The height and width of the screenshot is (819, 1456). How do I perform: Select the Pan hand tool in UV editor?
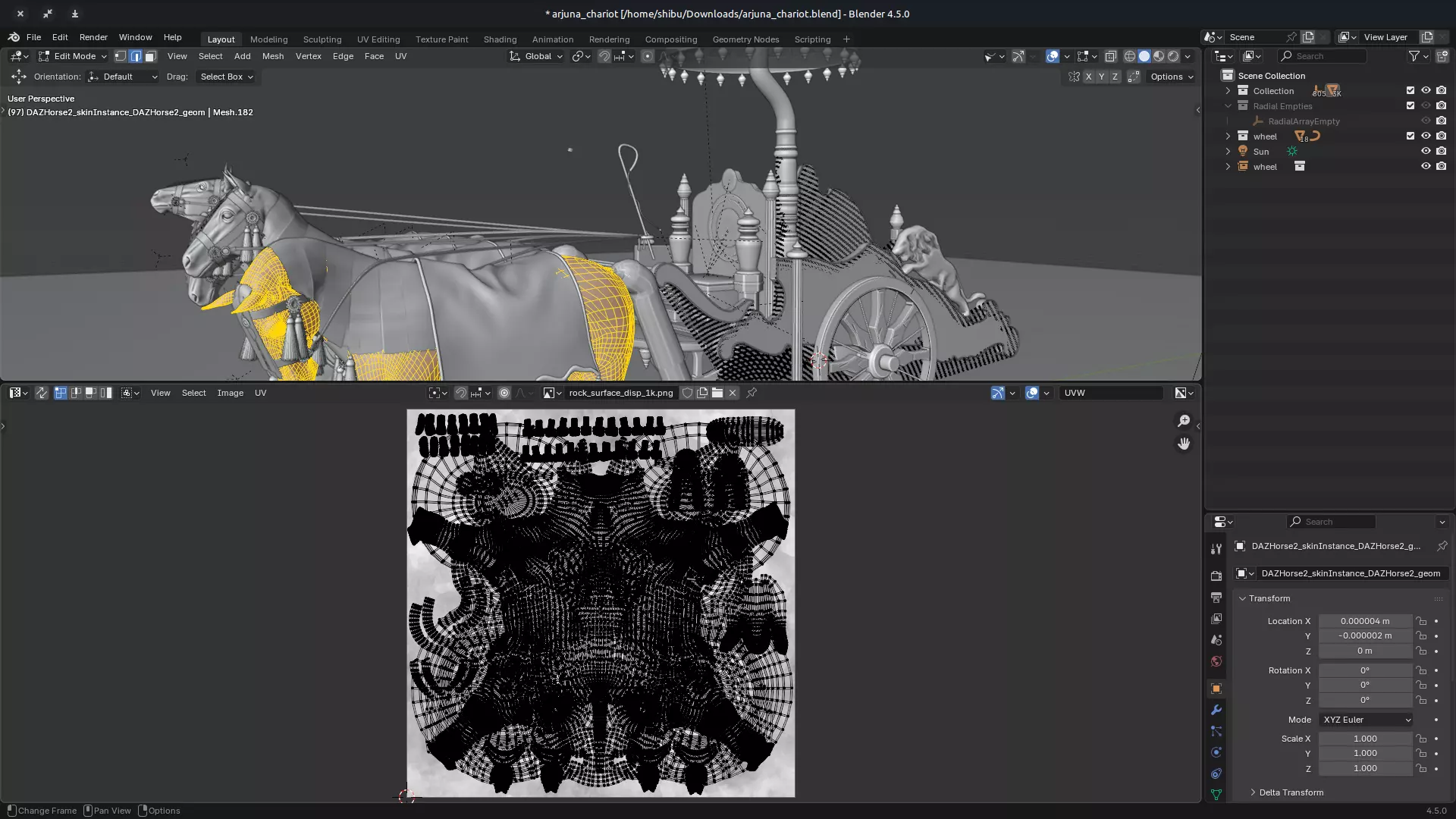click(x=1184, y=444)
